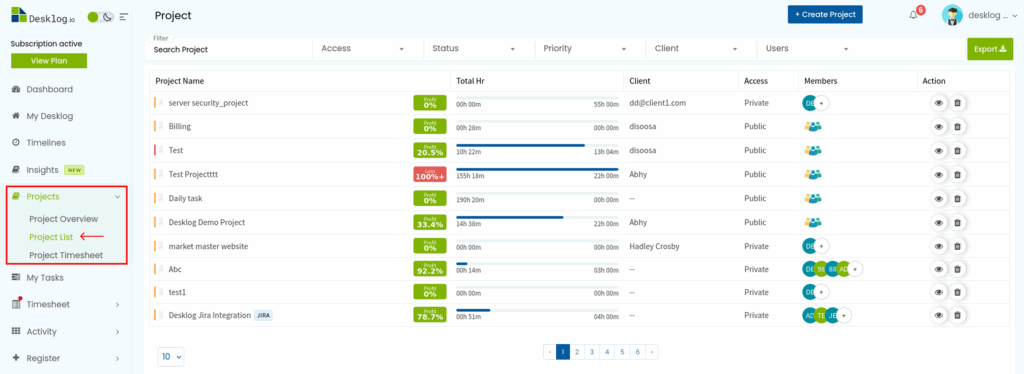Change rows per page dropdown showing 10

(x=171, y=357)
